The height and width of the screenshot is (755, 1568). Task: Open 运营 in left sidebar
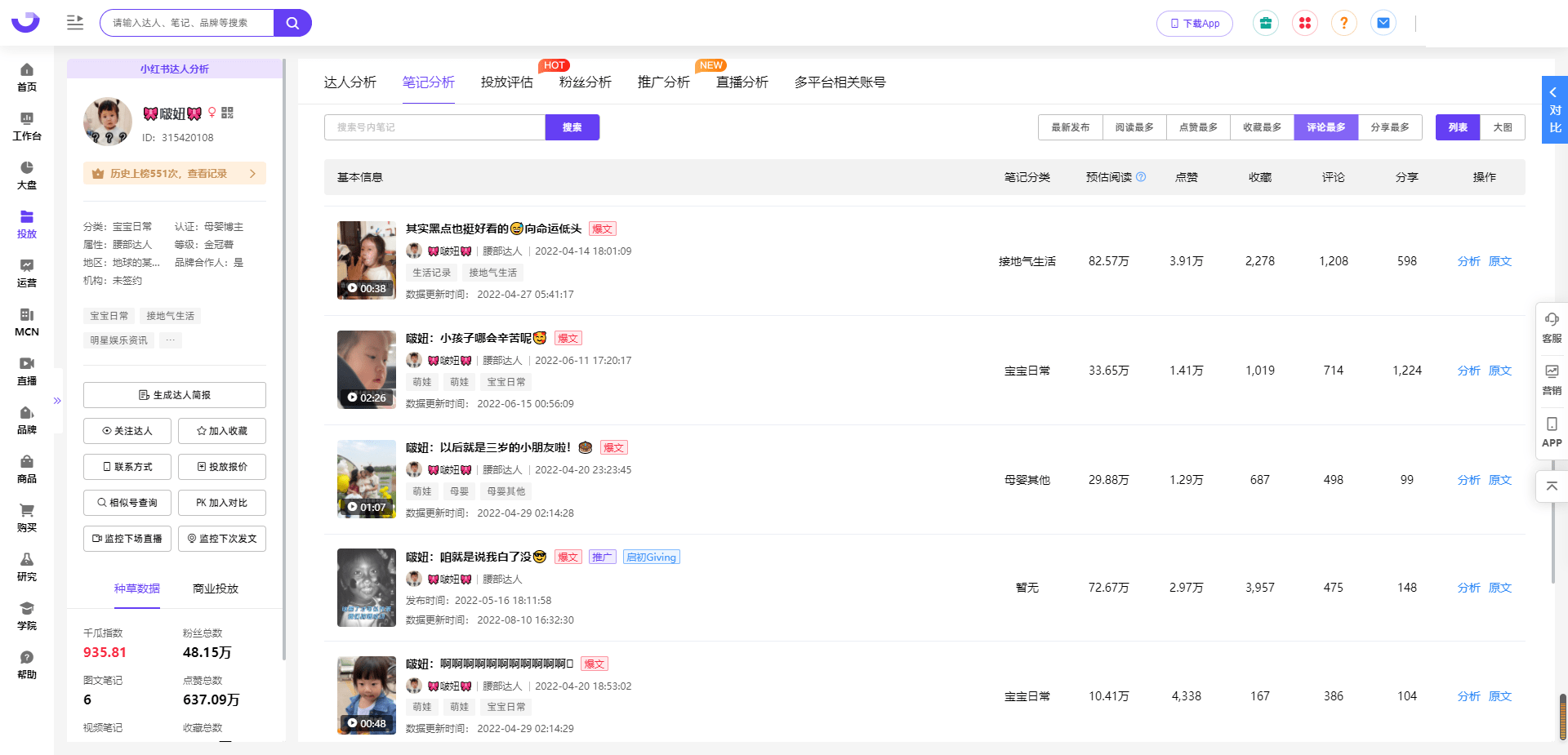point(27,273)
